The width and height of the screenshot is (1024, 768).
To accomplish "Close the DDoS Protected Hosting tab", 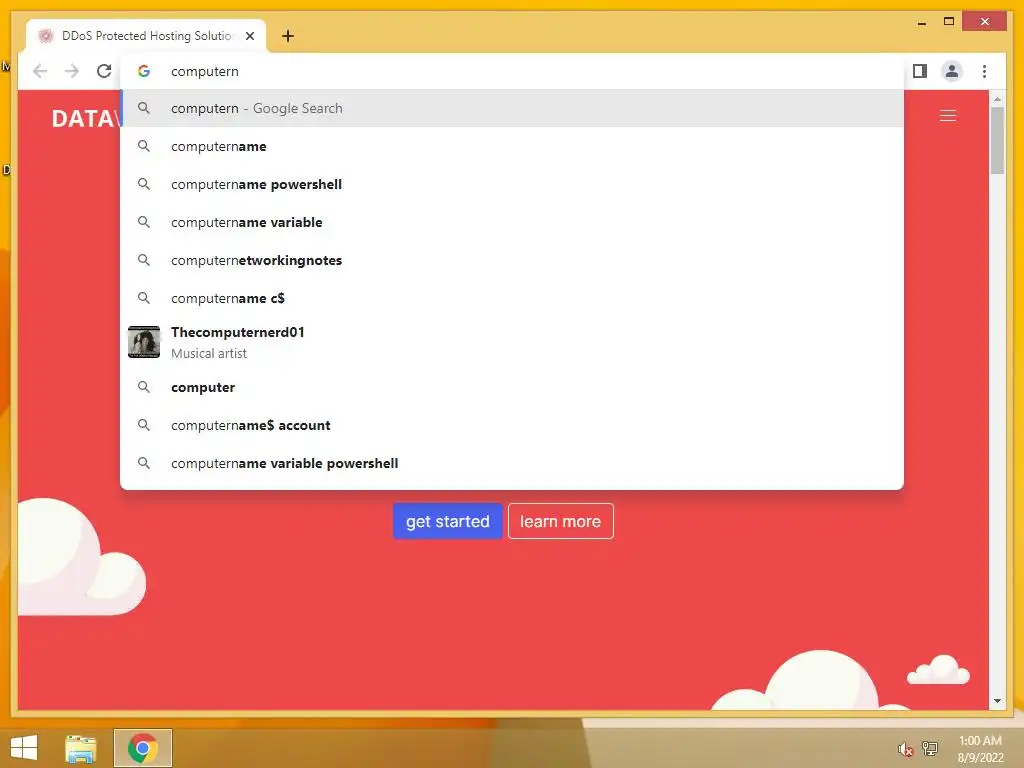I will 249,36.
